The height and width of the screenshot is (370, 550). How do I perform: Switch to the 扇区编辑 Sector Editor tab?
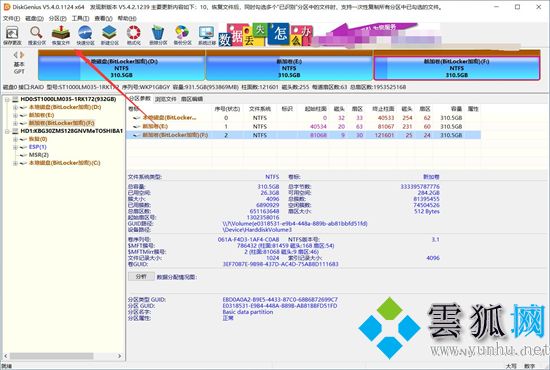click(x=192, y=99)
